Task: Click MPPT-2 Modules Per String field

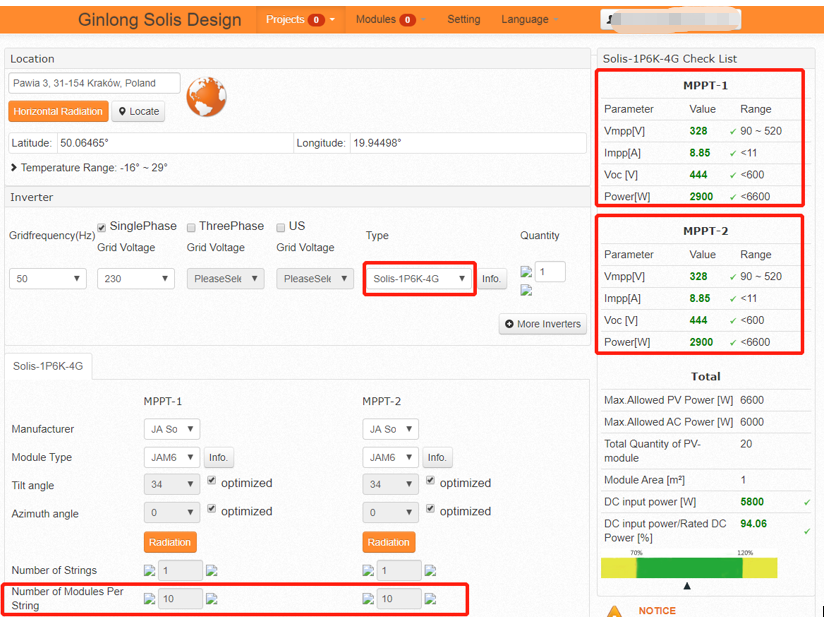Action: (399, 598)
